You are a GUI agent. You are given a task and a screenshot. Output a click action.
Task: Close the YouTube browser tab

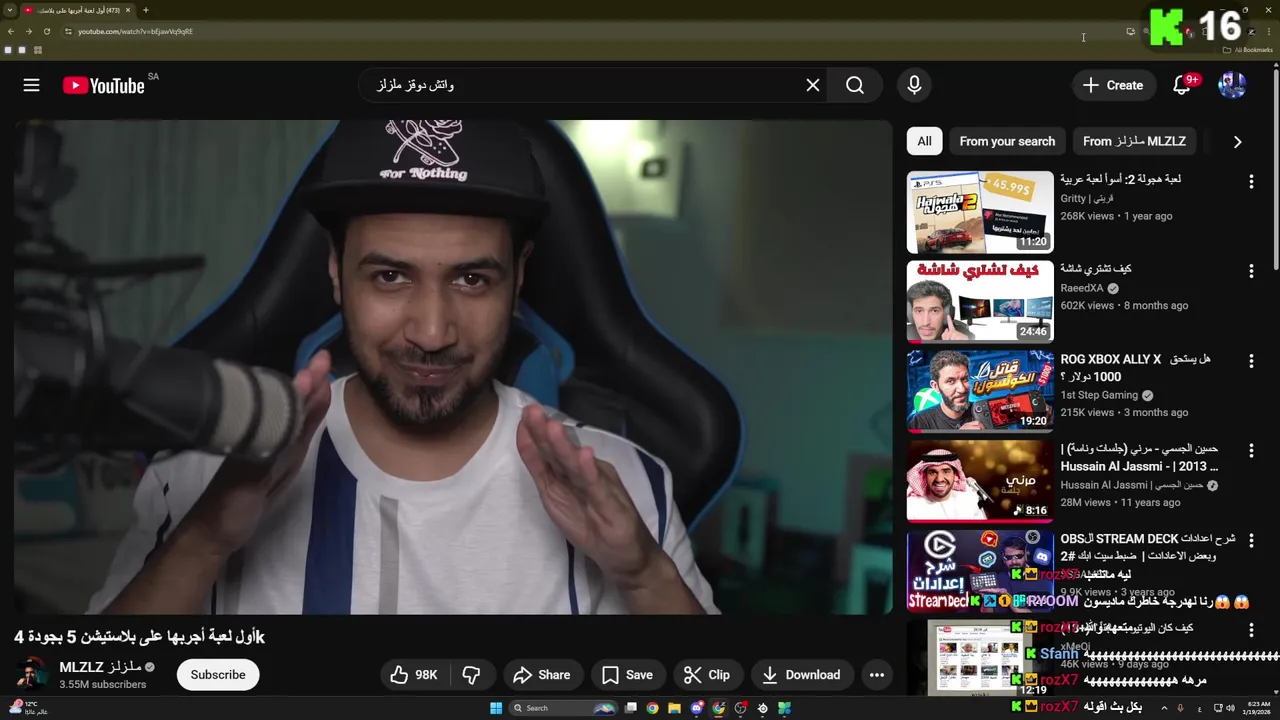click(x=128, y=10)
